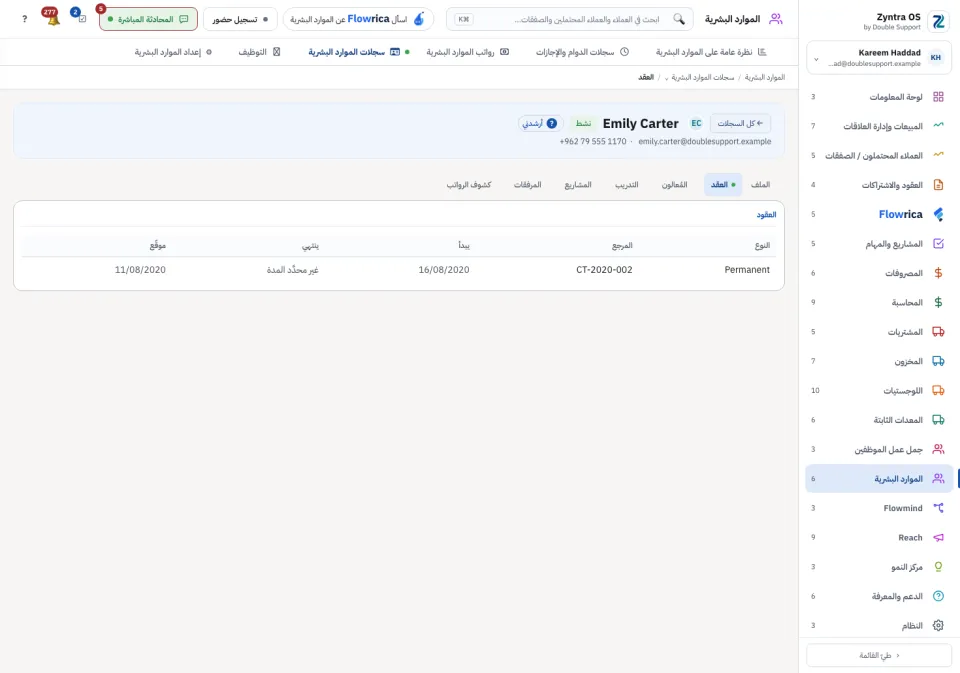Select the الفعالون tab
The image size is (960, 673).
[674, 184]
